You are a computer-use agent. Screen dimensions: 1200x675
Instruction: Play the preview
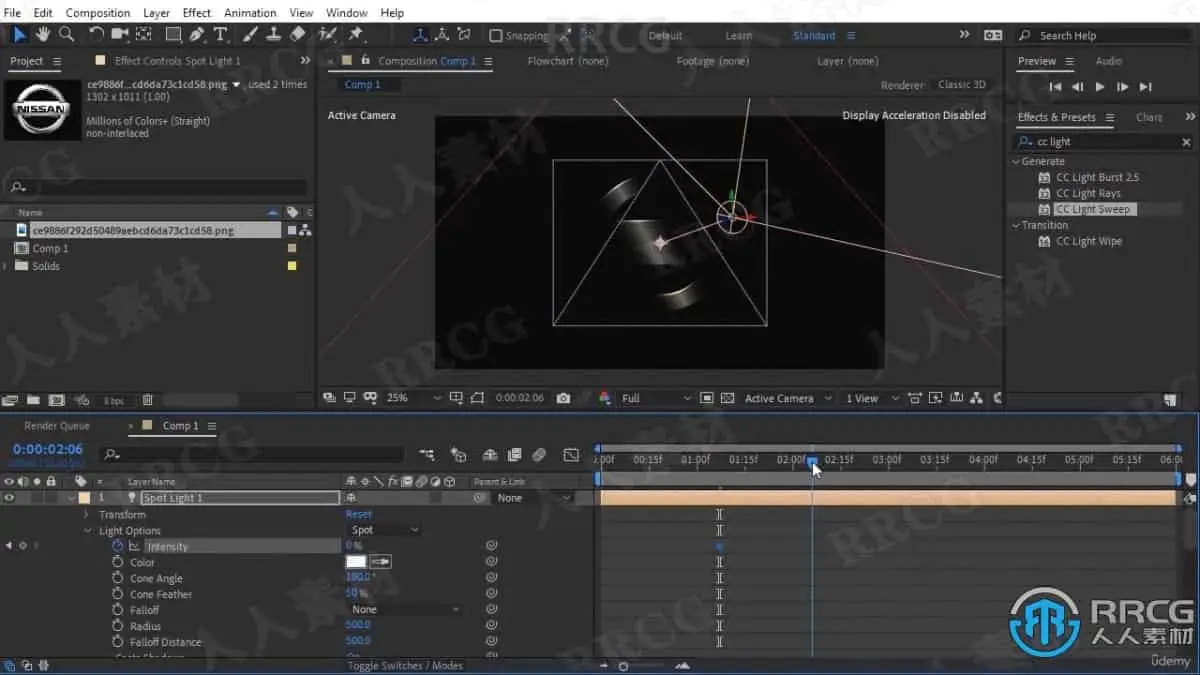[1100, 87]
